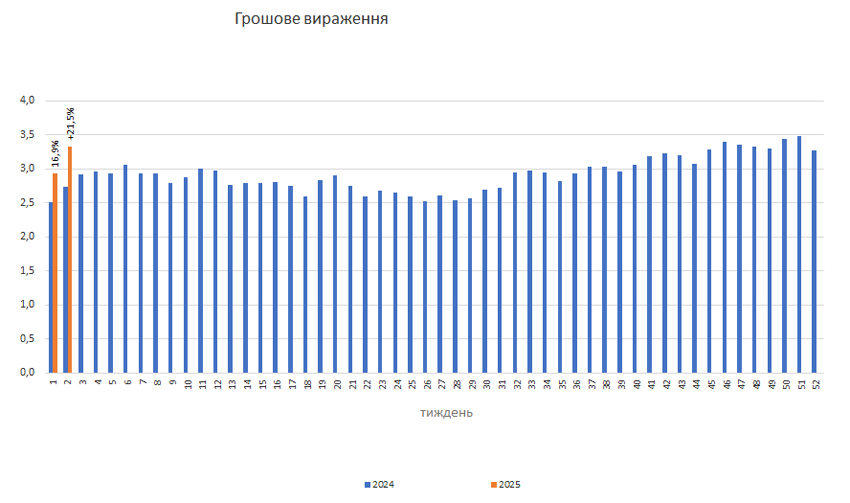Click the "2,0" value axis label
Screen dimensions: 850x503
tap(27, 236)
